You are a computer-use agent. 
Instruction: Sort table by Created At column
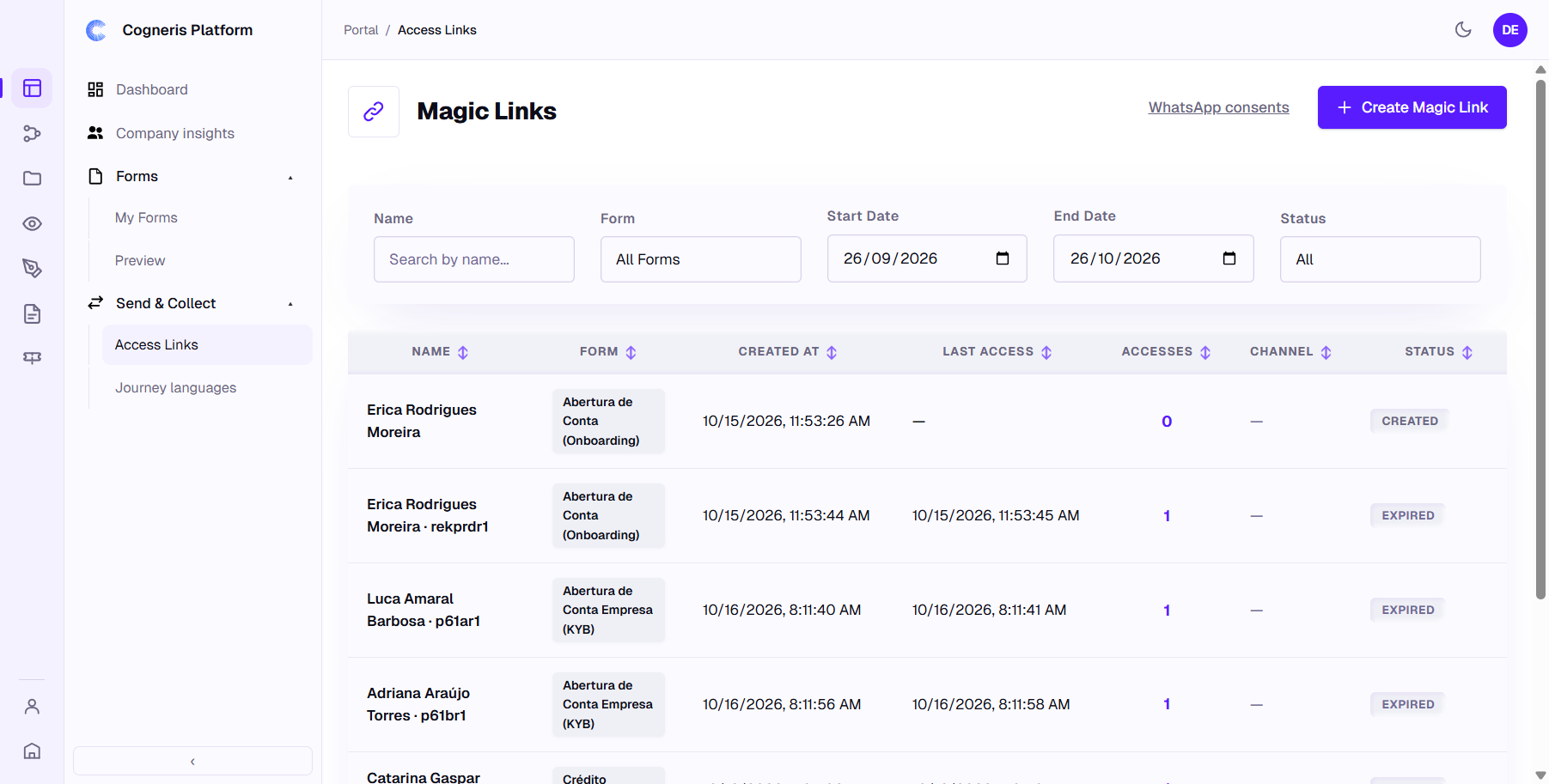click(x=832, y=352)
